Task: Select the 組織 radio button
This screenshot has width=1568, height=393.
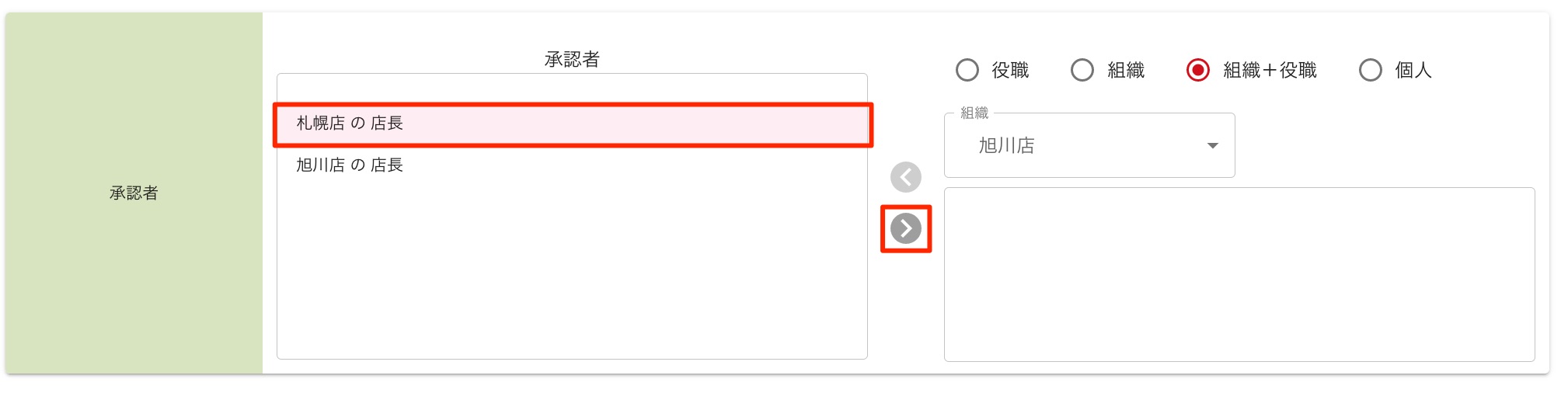Action: [x=1082, y=70]
